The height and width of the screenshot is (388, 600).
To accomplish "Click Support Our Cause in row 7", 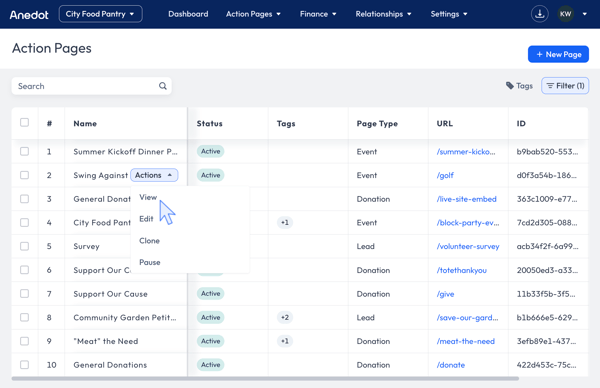I will [111, 294].
